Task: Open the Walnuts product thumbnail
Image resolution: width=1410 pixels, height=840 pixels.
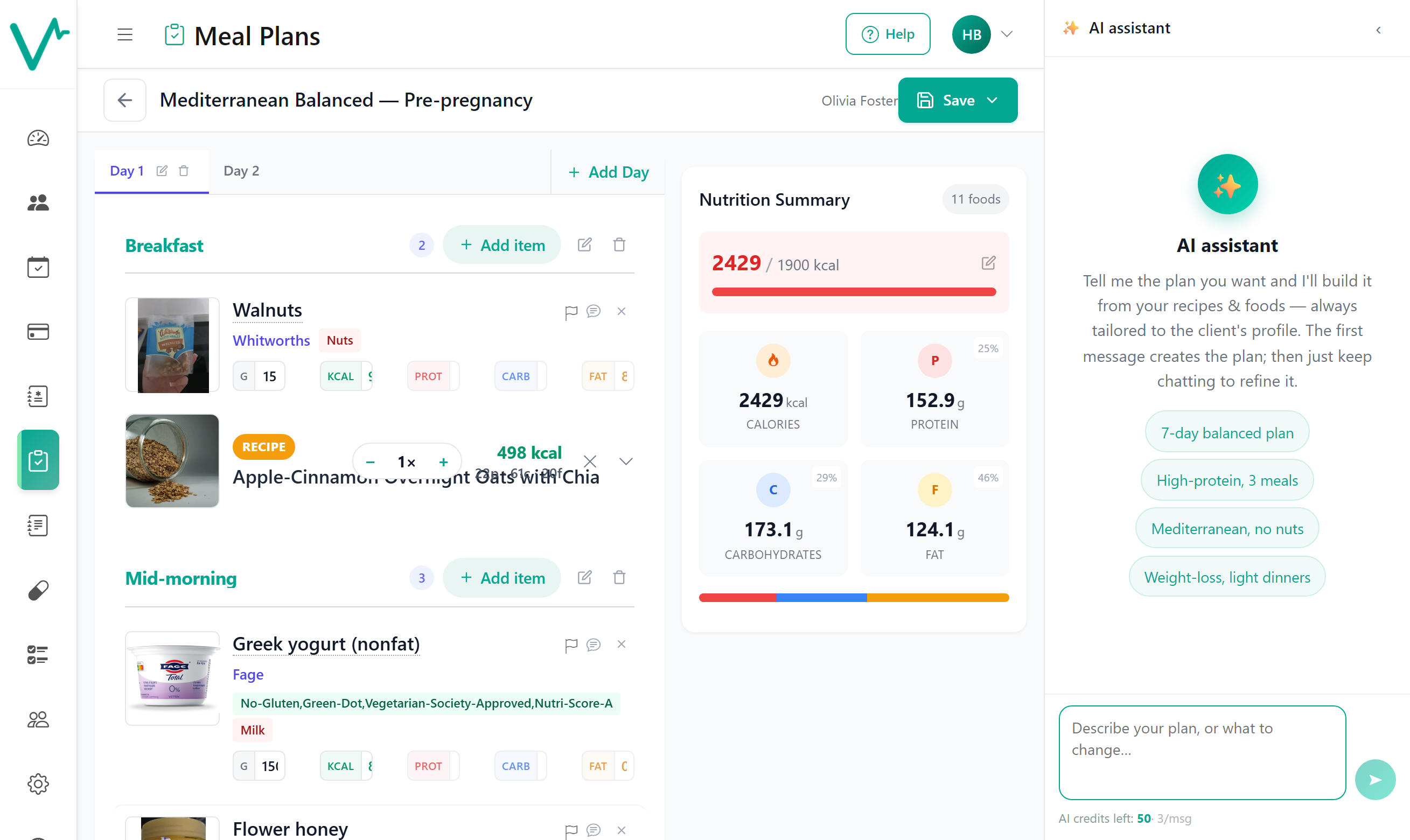Action: tap(173, 345)
